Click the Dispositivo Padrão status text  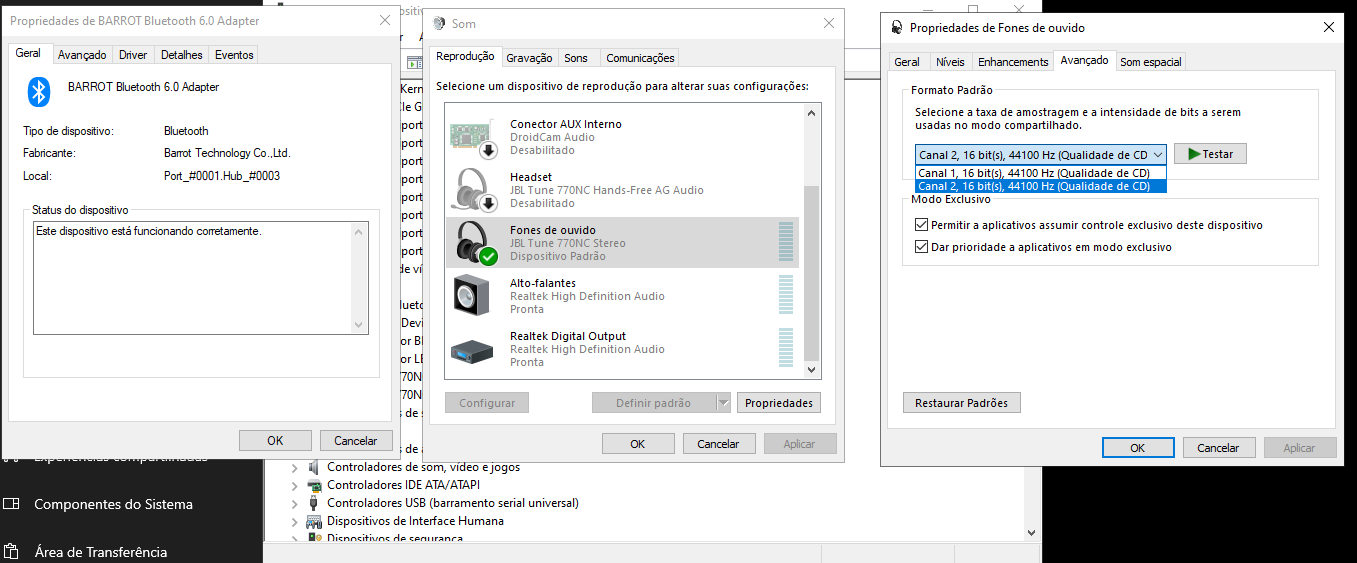(x=558, y=256)
